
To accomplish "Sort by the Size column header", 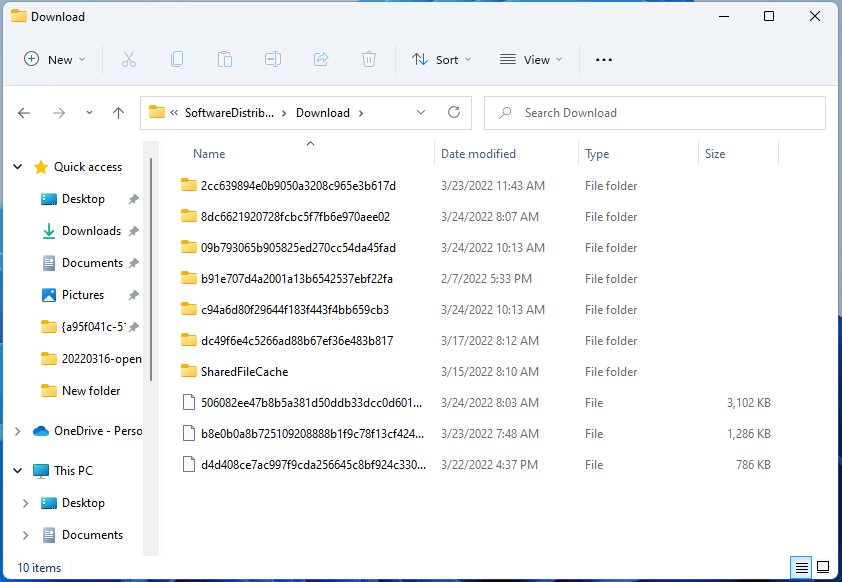I will [x=715, y=154].
